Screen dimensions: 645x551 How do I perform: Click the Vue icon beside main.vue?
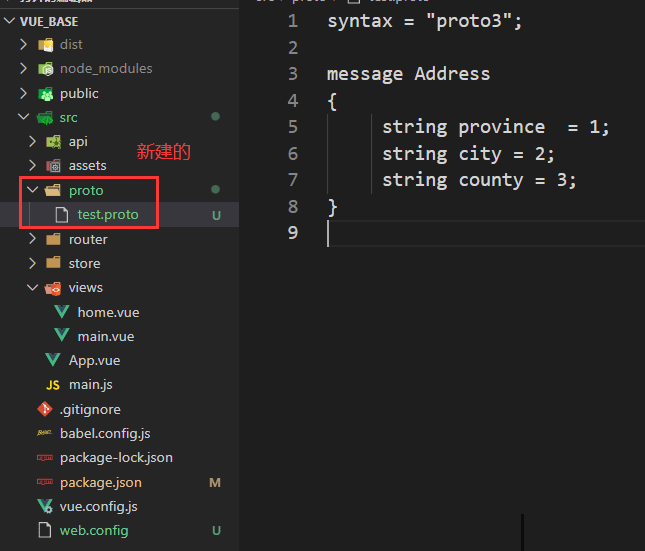(x=62, y=335)
